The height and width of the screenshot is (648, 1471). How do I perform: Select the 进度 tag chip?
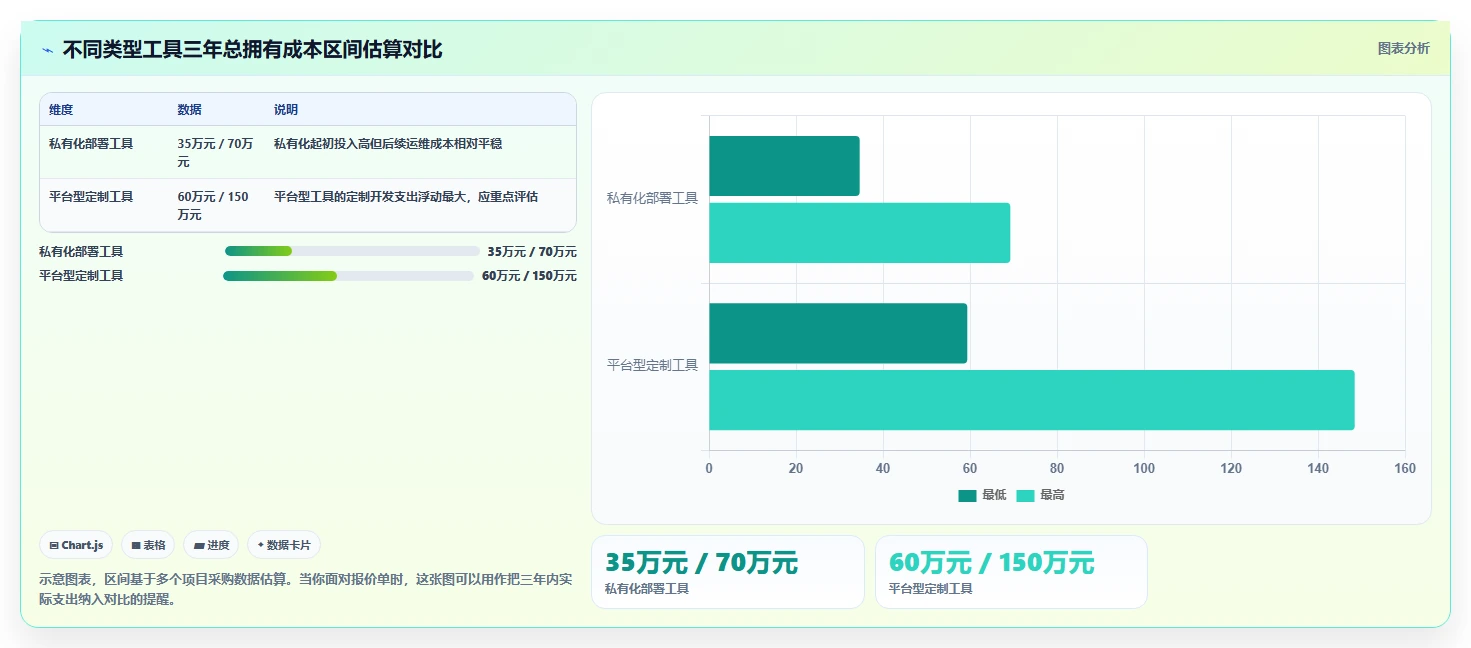(211, 545)
